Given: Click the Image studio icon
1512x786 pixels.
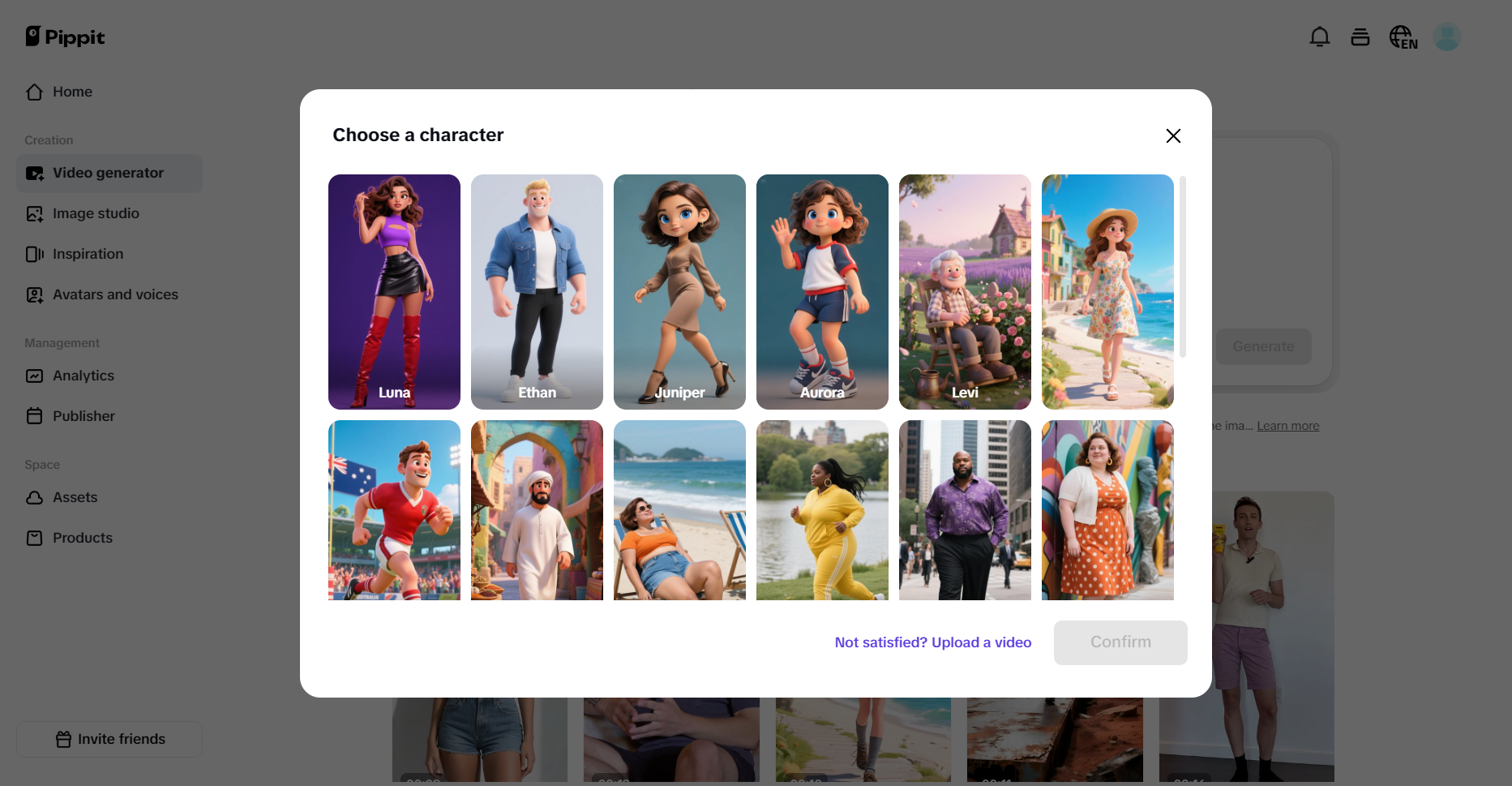Looking at the screenshot, I should pyautogui.click(x=35, y=213).
